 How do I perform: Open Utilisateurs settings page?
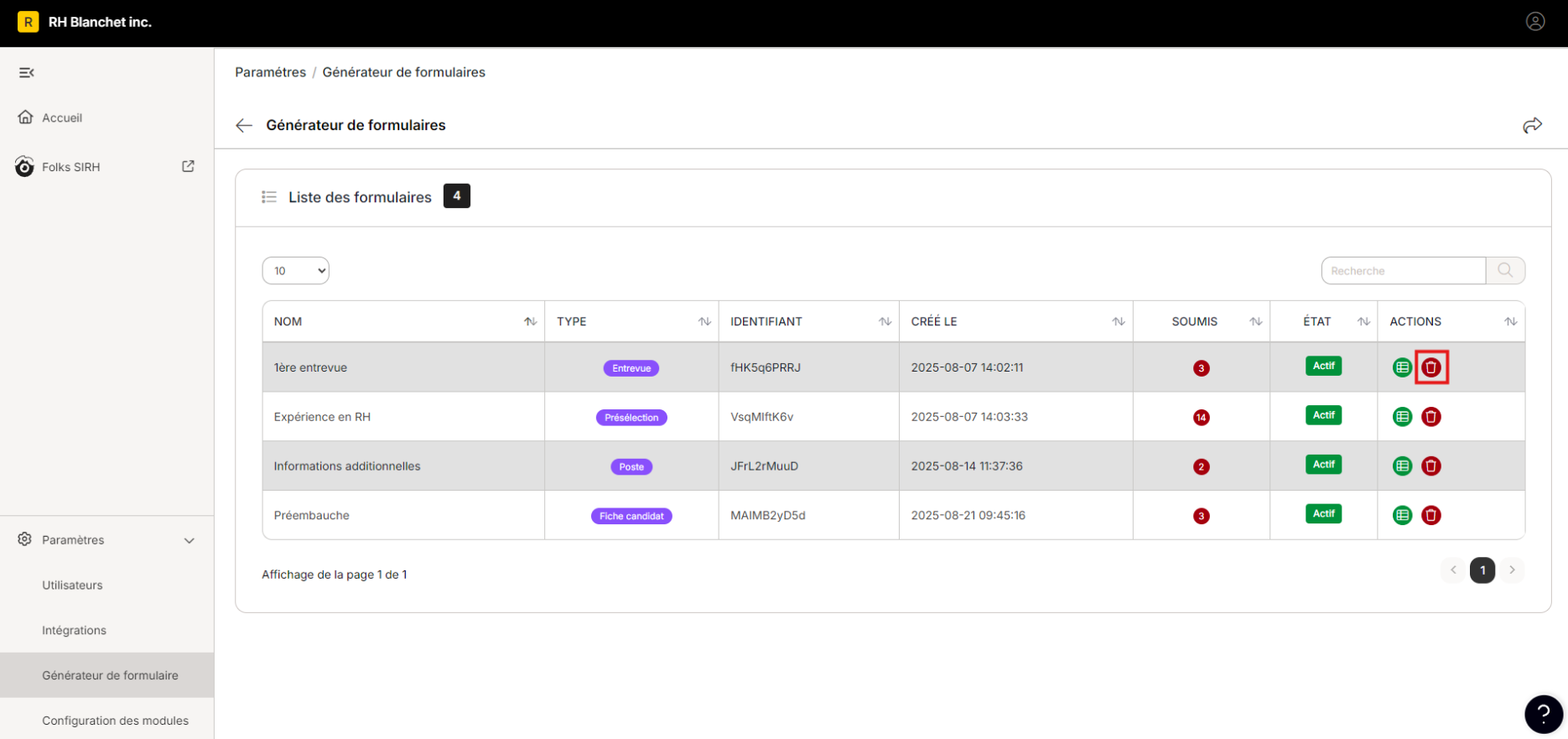72,585
